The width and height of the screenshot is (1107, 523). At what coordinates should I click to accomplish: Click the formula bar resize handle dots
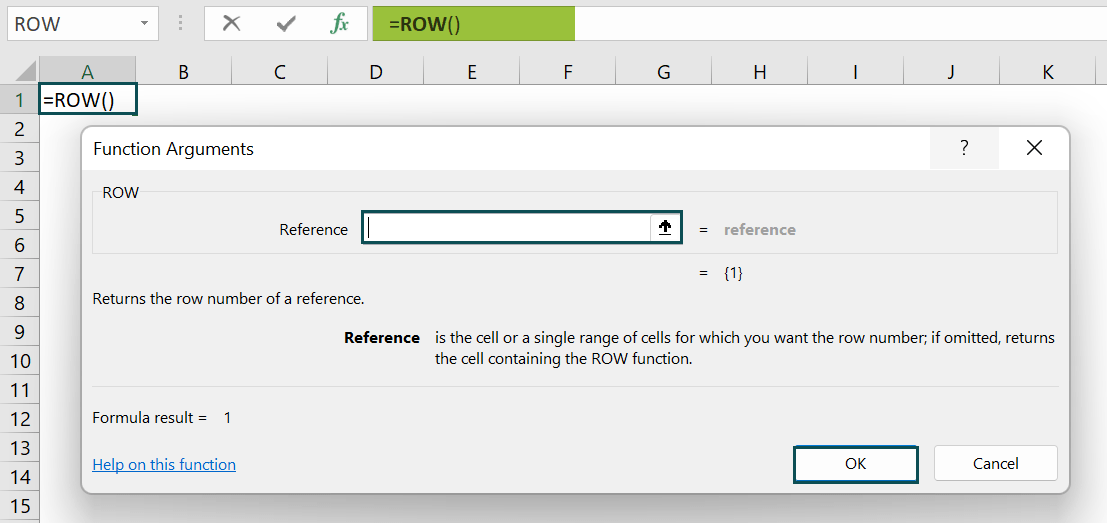click(x=181, y=24)
